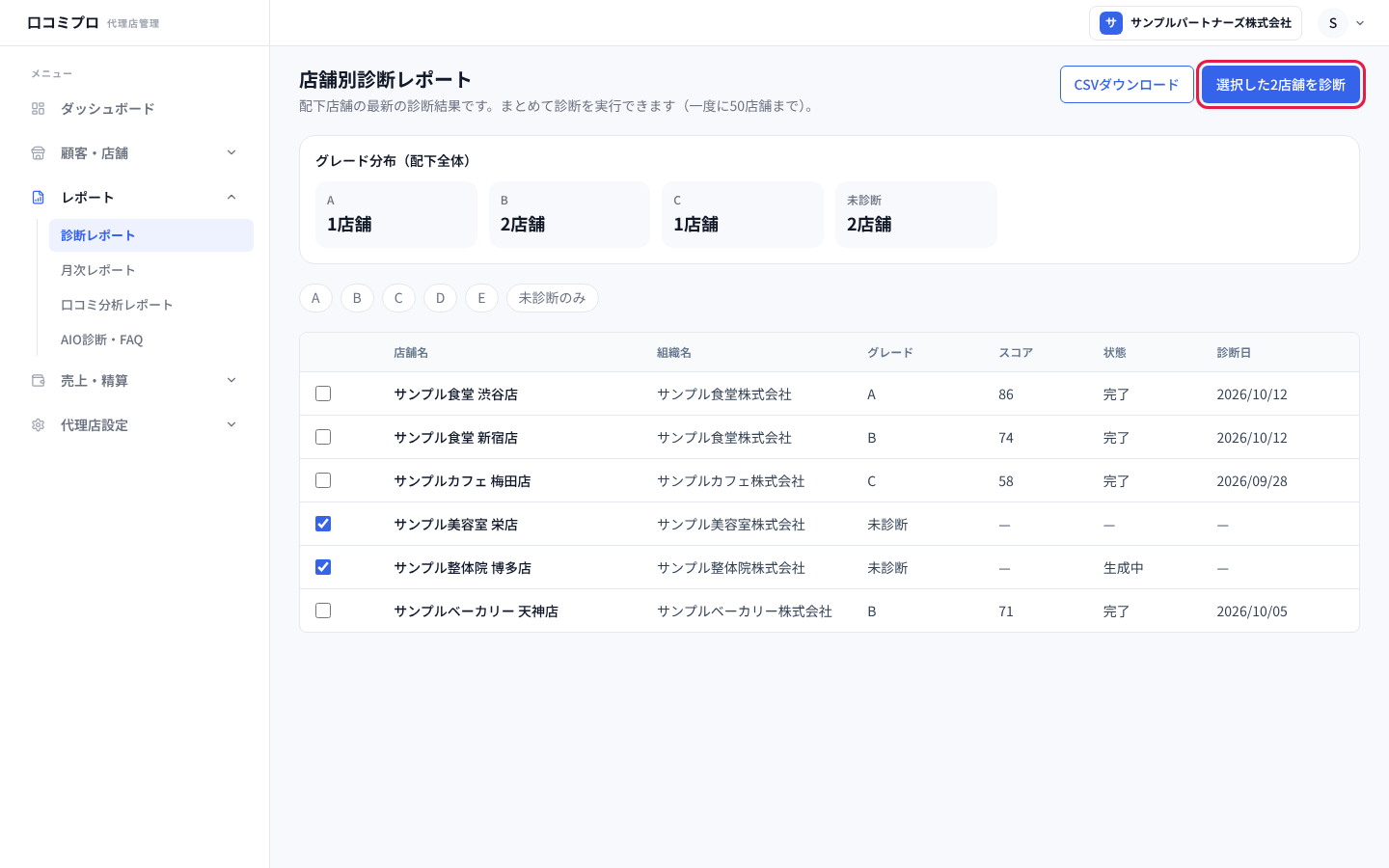
Task: Open 口コミ分析レポート in sidebar
Action: click(151, 305)
